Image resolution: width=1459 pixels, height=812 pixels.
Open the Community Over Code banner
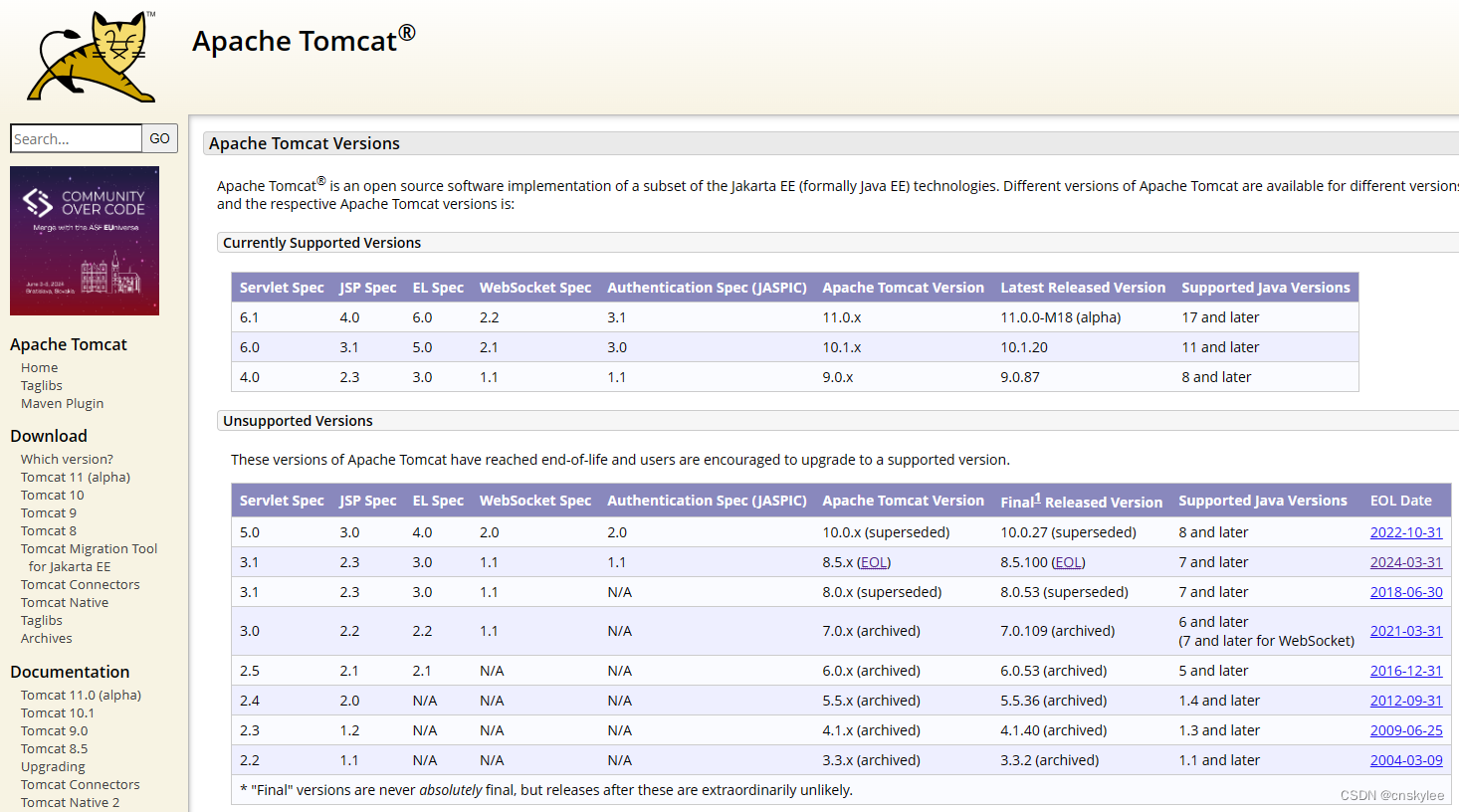[x=85, y=241]
